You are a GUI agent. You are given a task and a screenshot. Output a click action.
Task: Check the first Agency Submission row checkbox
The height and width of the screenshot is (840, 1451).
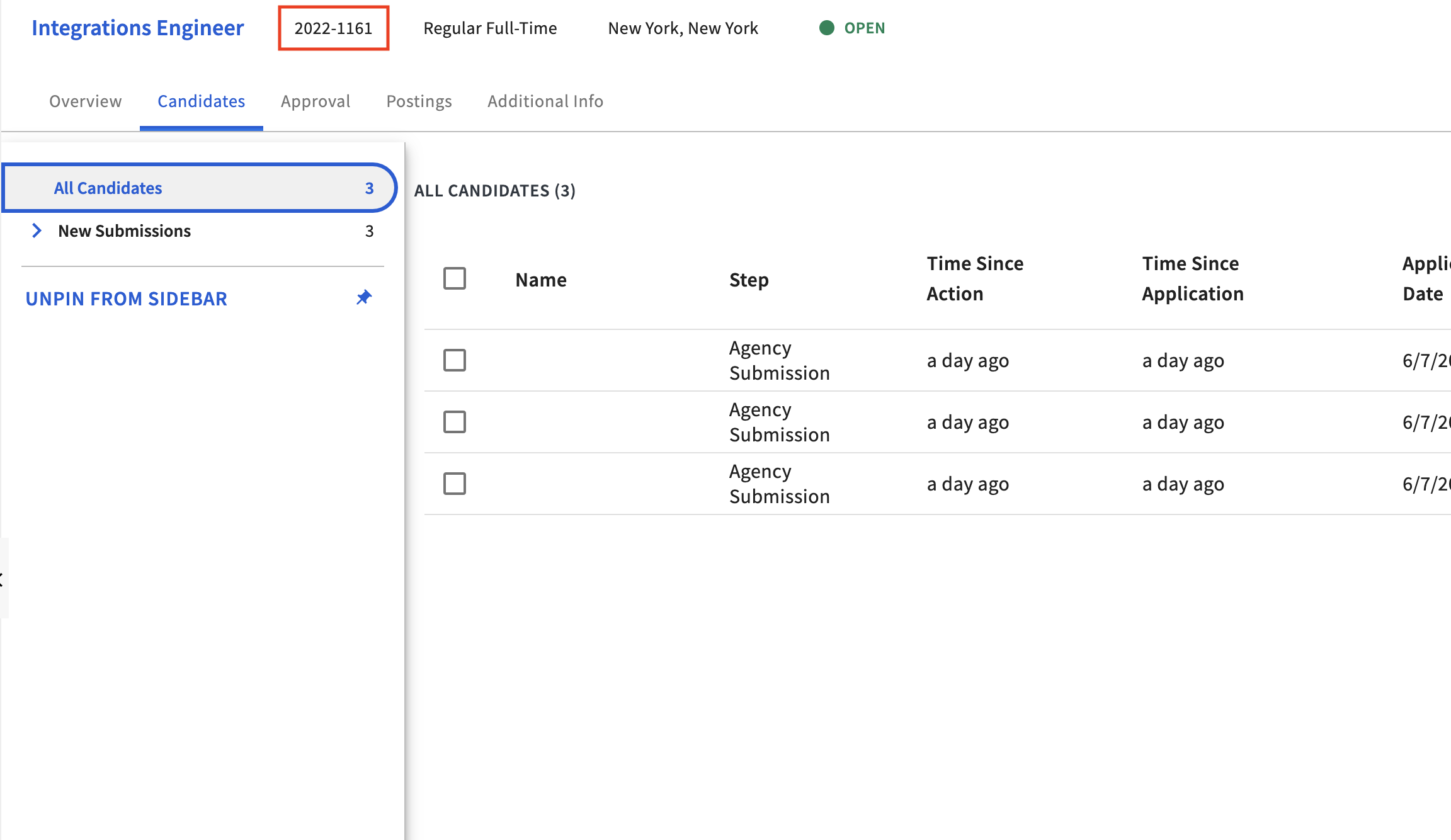455,360
